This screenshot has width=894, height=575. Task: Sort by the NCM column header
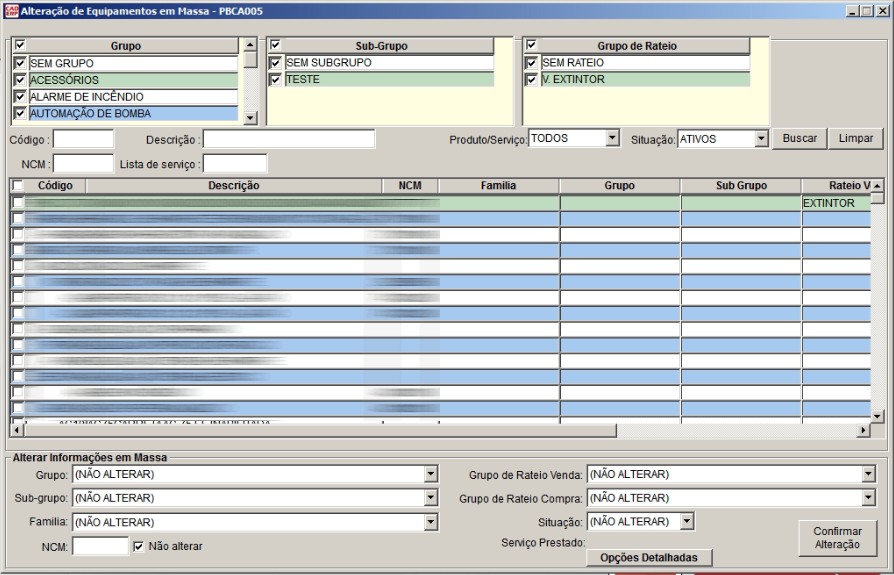click(410, 186)
